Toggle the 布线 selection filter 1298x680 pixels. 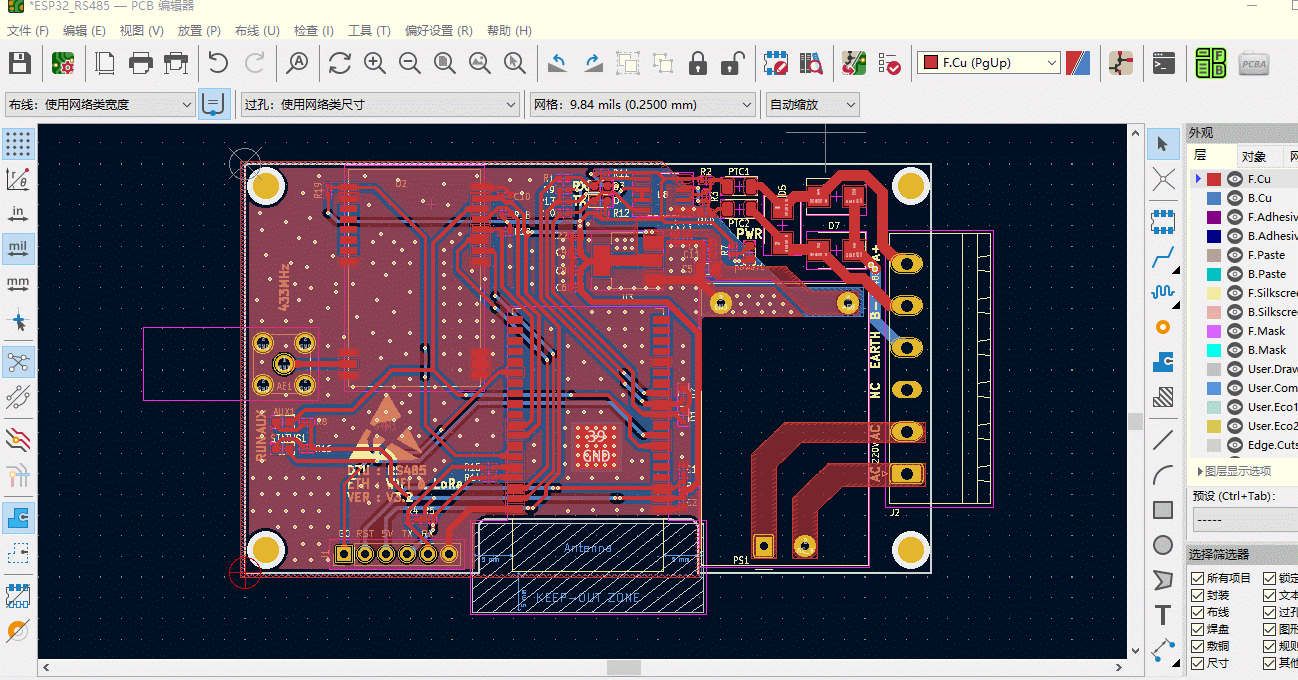pos(1197,612)
